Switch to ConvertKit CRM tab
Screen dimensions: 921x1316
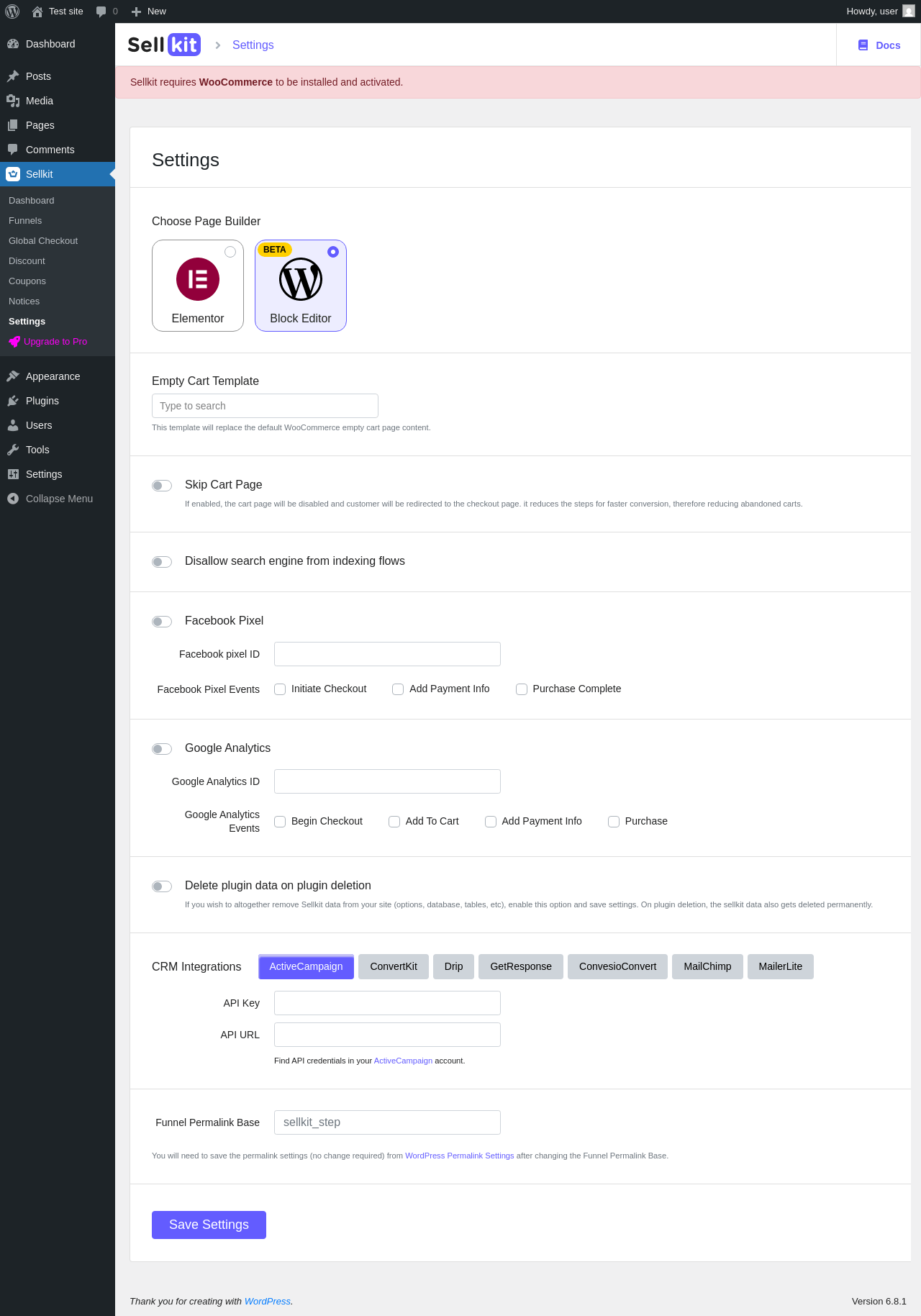(x=394, y=966)
